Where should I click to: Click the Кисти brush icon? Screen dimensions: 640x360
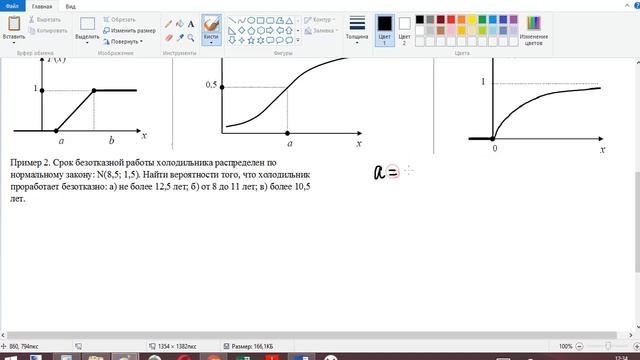point(211,24)
